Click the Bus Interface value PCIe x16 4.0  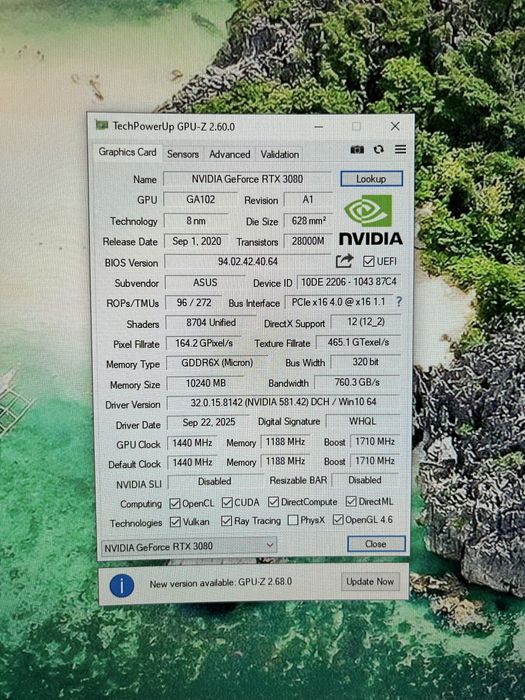338,302
